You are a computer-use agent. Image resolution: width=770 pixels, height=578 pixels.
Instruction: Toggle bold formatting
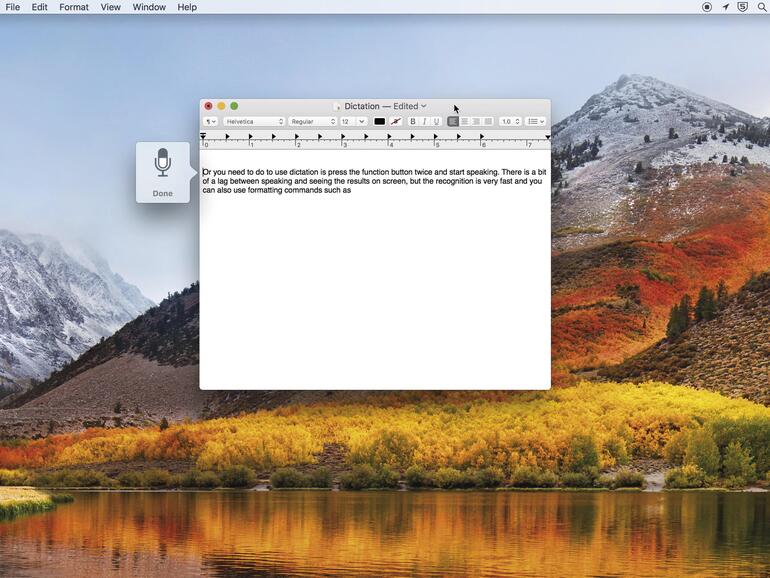tap(413, 121)
